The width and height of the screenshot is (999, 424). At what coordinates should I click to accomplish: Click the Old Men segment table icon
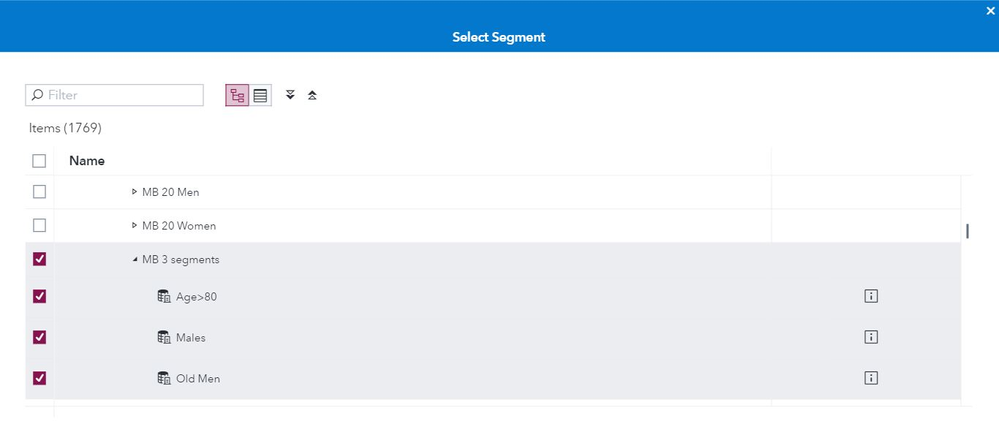(164, 378)
